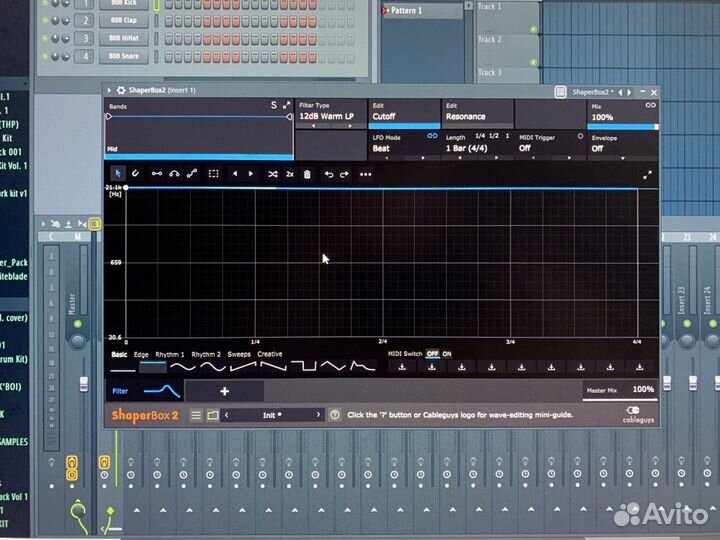Choose the ramp-up saw wave preset
Screen dimensions: 720x540
pos(243,366)
